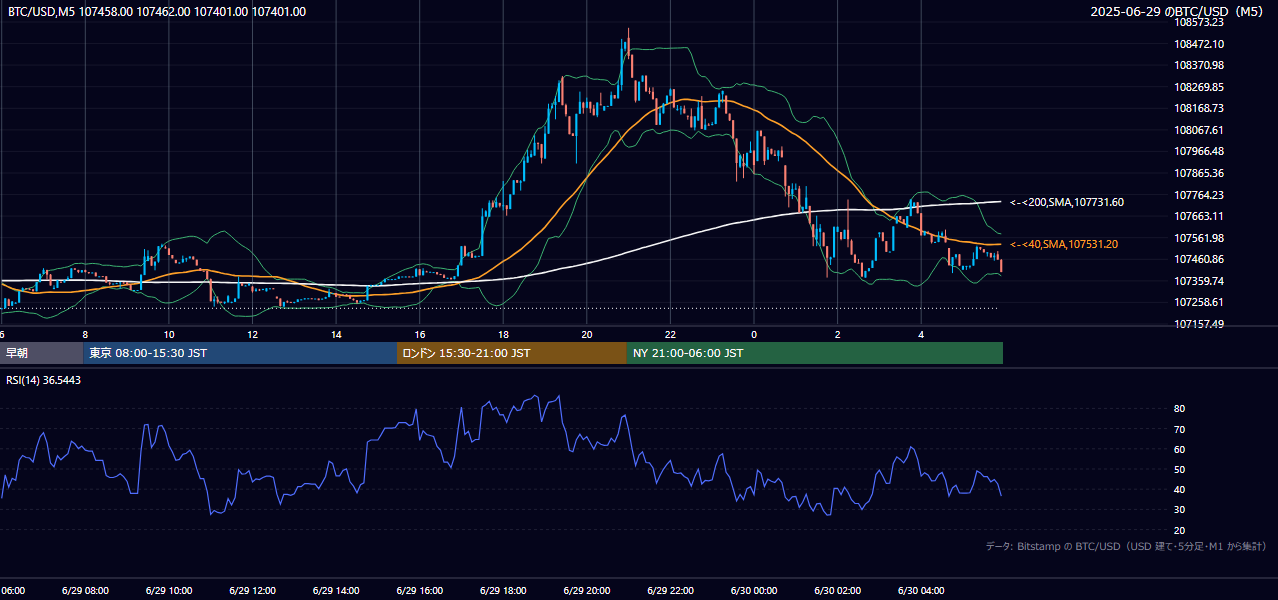1278x600 pixels.
Task: Select the 6/29 08:00 time label
Action: click(85, 590)
